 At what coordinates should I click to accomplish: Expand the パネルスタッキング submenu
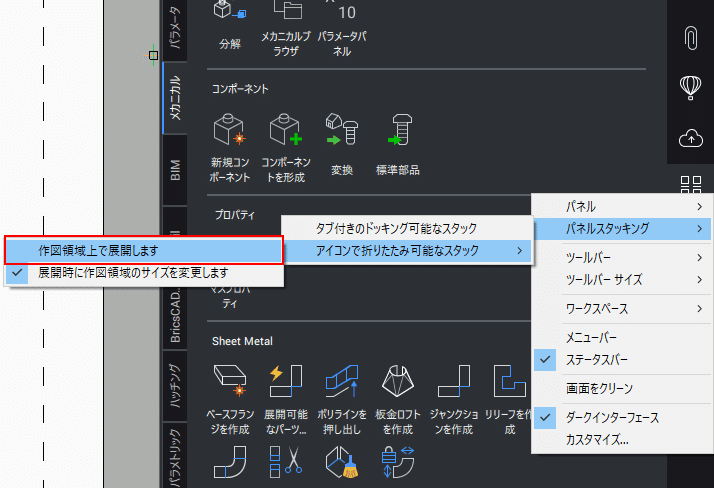(x=622, y=229)
